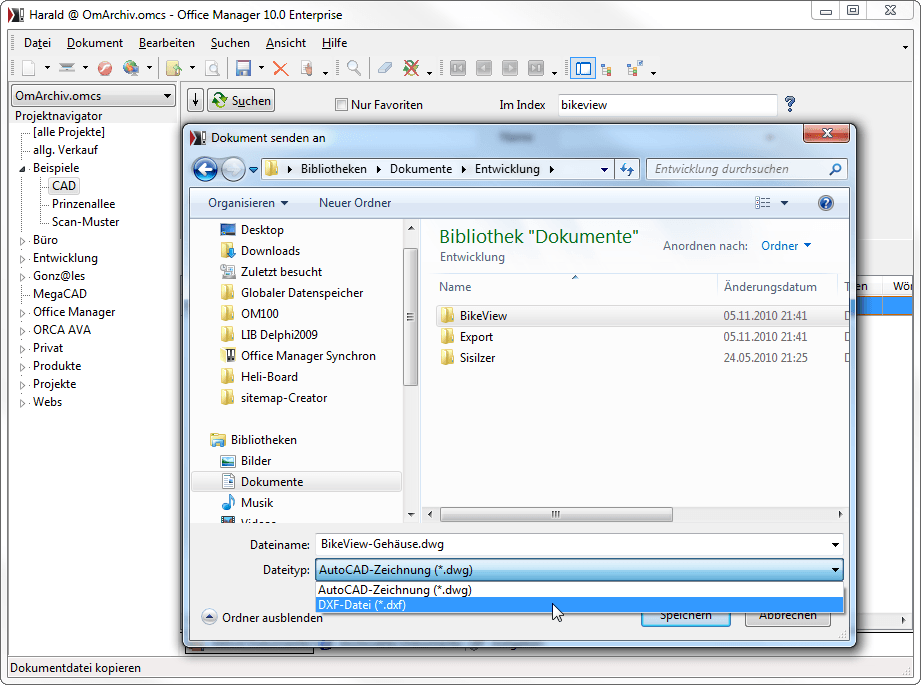This screenshot has width=921, height=685.
Task: Click the tree with window toolbar icon
Action: [634, 69]
